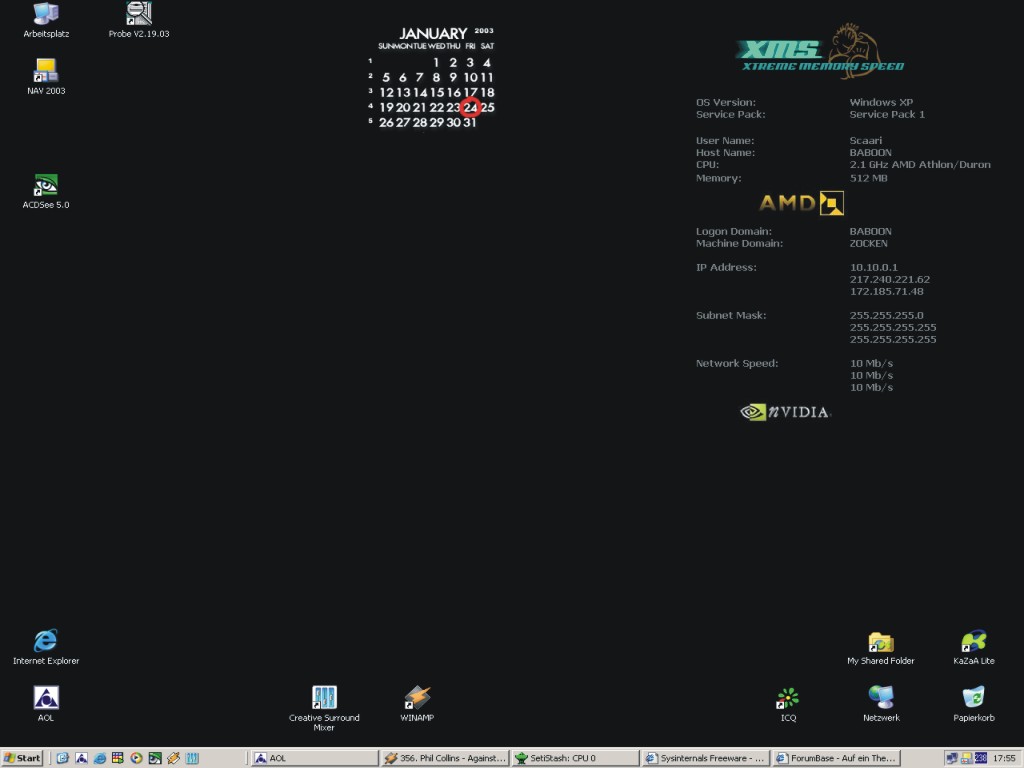The width and height of the screenshot is (1024, 768).
Task: Click the colored grid quick launch icon
Action: [118, 758]
